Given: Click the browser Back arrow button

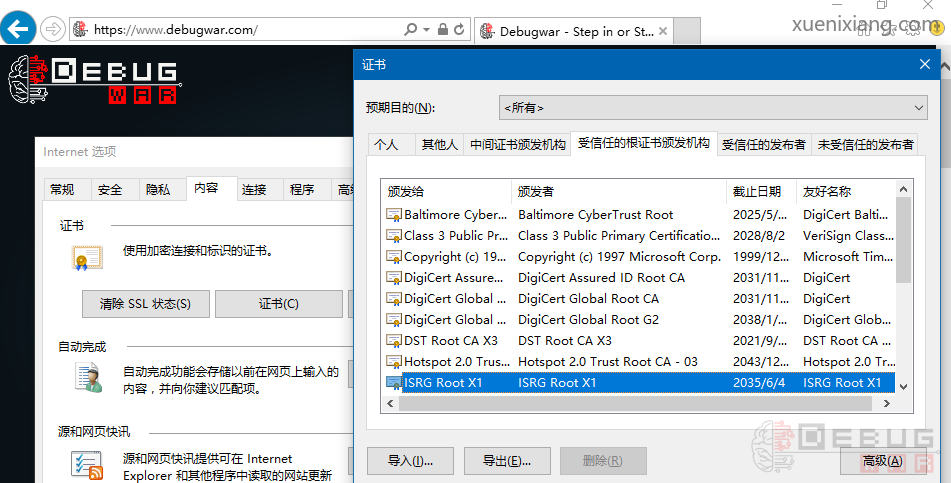Looking at the screenshot, I should [x=18, y=29].
